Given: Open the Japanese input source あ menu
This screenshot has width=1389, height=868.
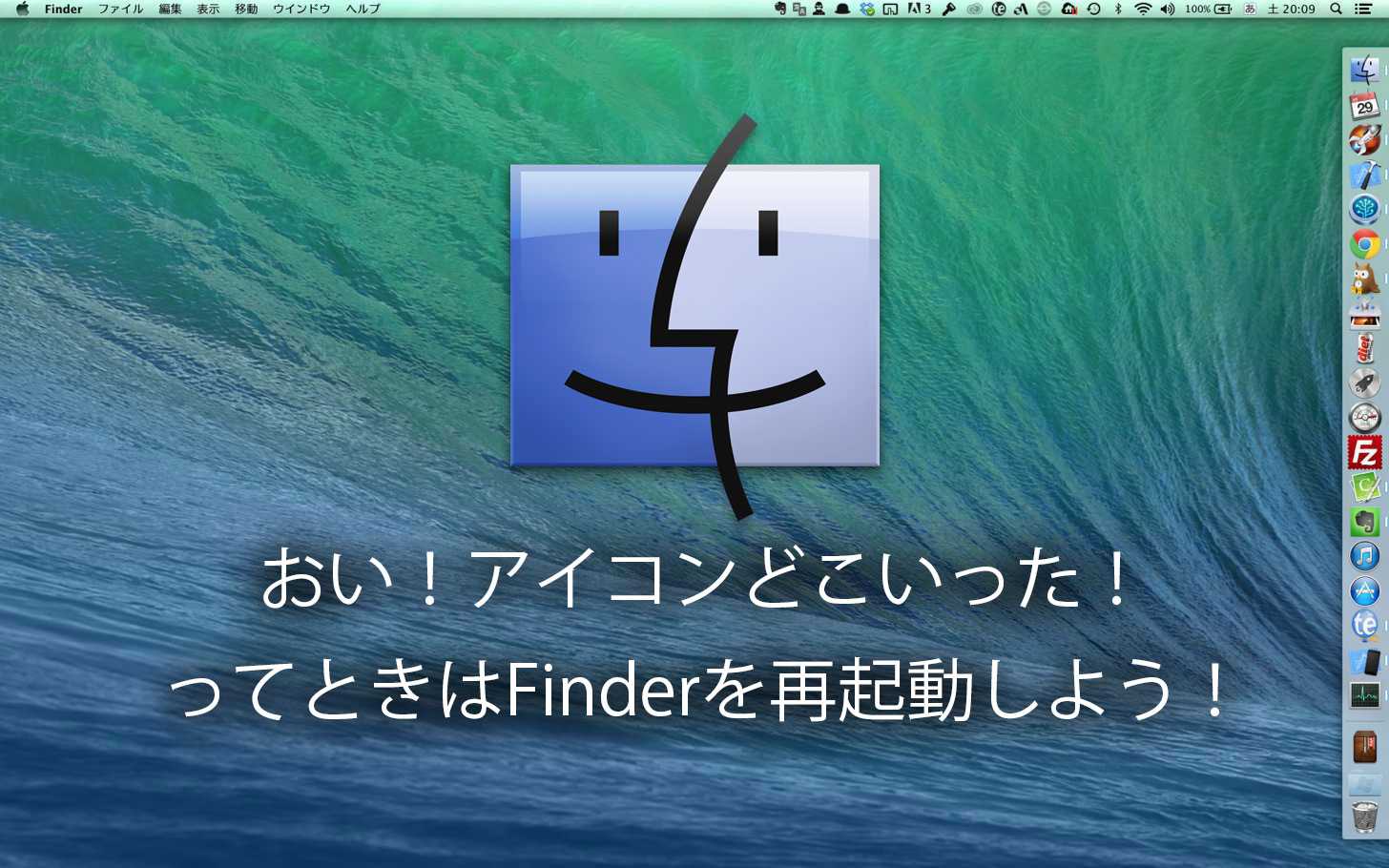Looking at the screenshot, I should point(1250,9).
